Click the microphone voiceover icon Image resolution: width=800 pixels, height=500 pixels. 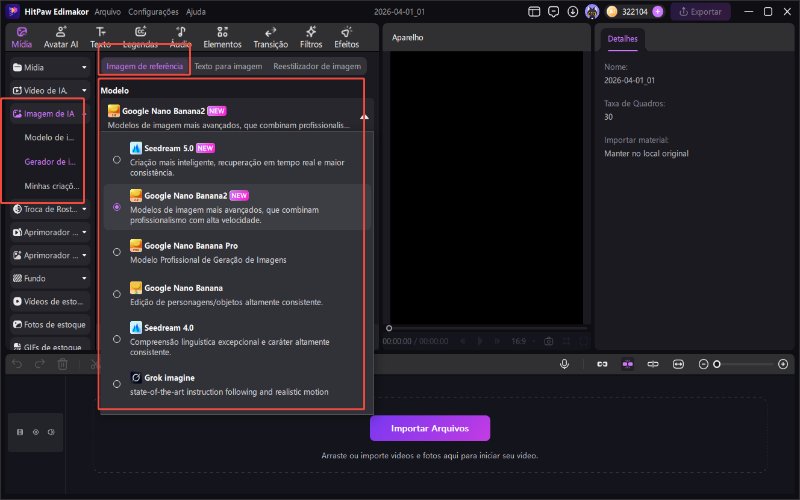pos(564,364)
